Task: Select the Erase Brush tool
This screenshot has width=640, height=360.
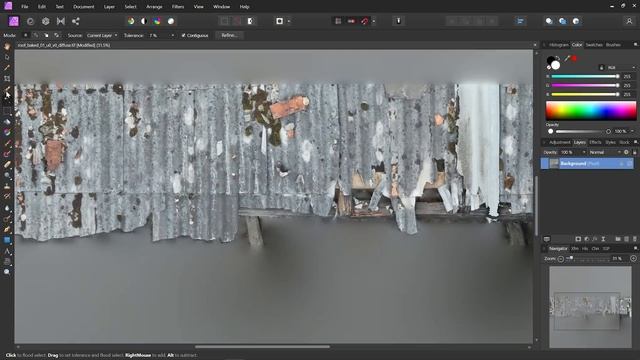Action: pyautogui.click(x=7, y=164)
